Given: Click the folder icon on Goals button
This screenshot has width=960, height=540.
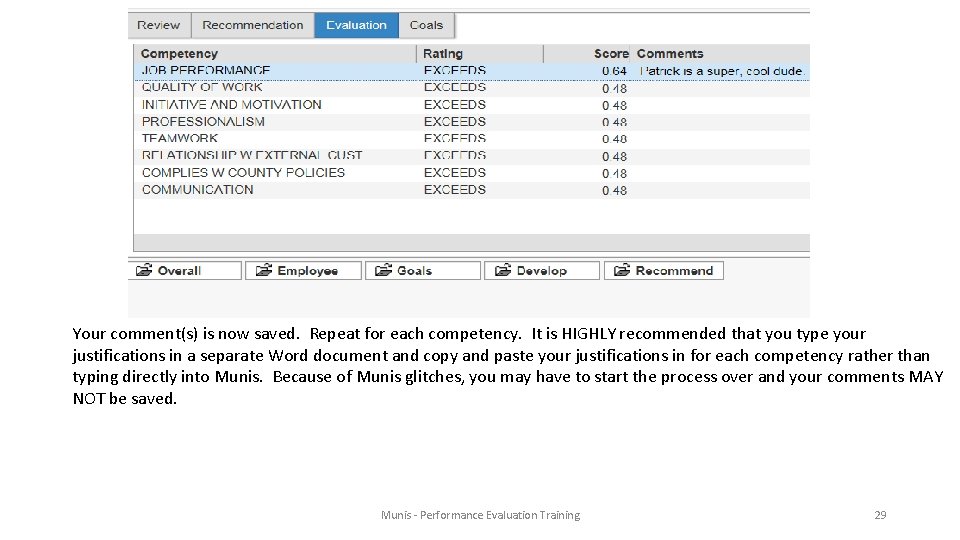Looking at the screenshot, I should pyautogui.click(x=383, y=270).
